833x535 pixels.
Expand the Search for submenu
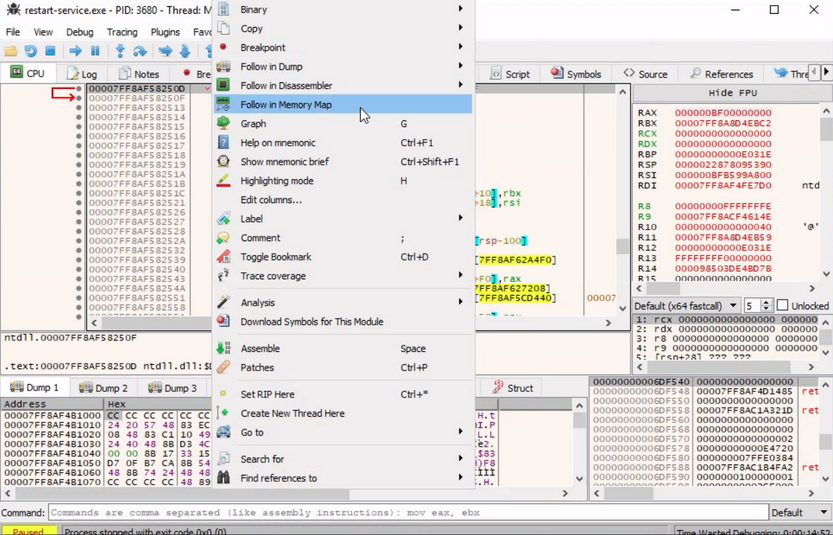click(x=262, y=459)
